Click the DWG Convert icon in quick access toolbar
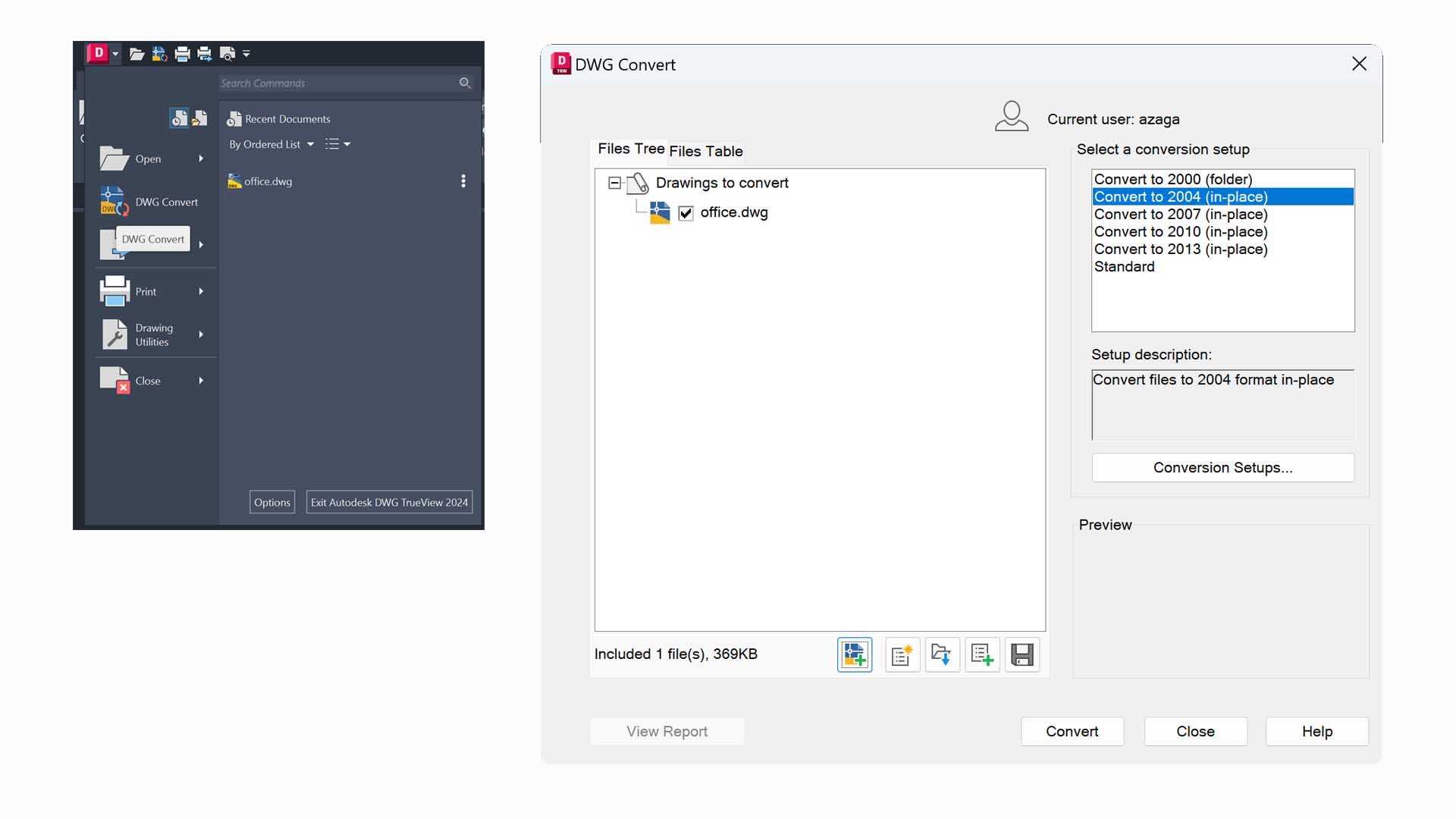Screen dimensions: 1456x819 click(159, 54)
